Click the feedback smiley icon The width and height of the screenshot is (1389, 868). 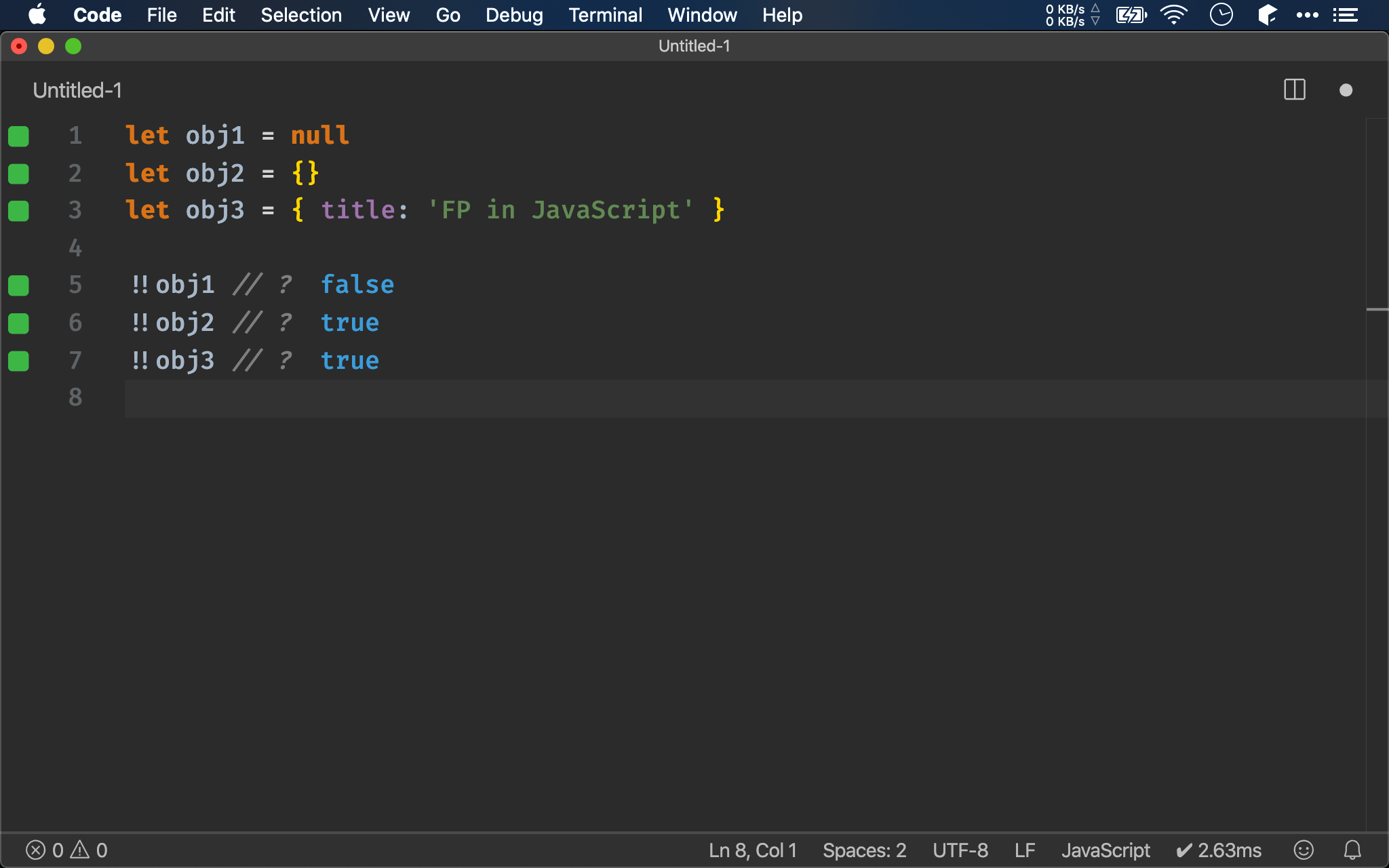pyautogui.click(x=1303, y=850)
